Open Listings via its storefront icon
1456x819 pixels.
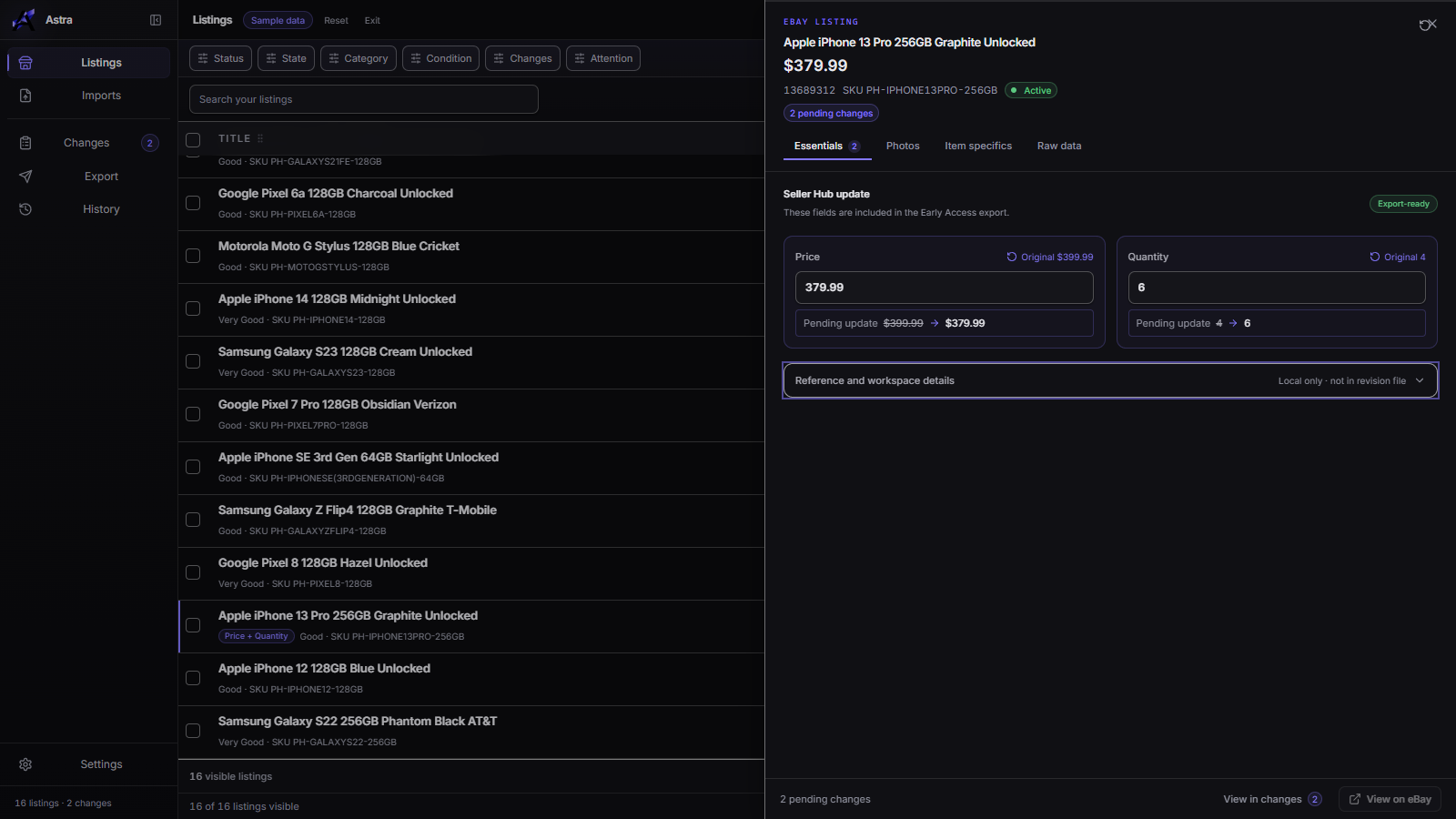click(x=25, y=63)
